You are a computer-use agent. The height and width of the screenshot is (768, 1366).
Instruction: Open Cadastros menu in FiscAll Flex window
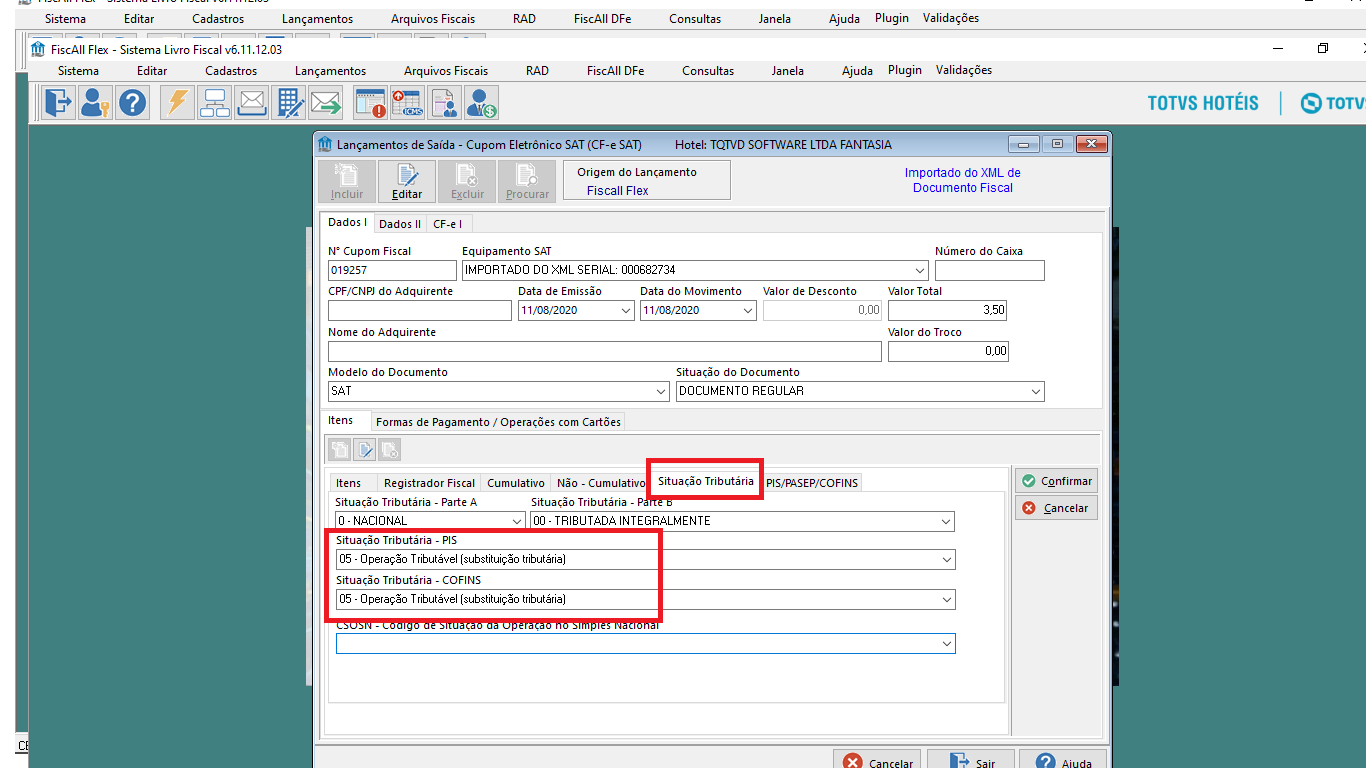coord(231,71)
